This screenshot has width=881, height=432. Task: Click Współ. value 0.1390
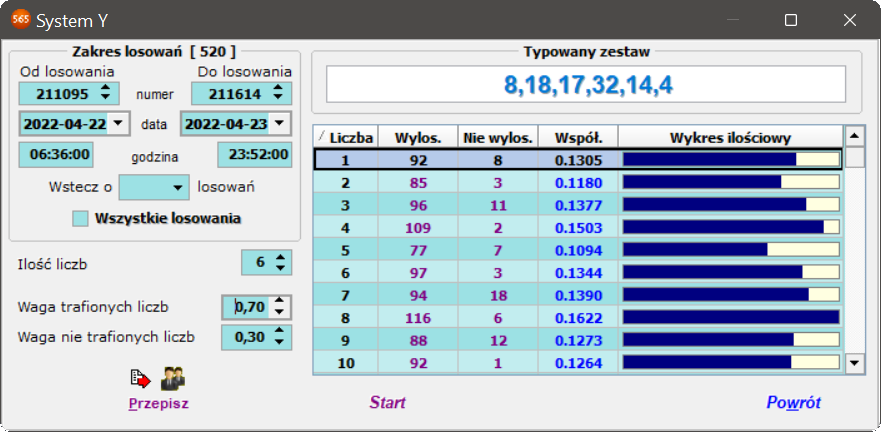(x=578, y=296)
